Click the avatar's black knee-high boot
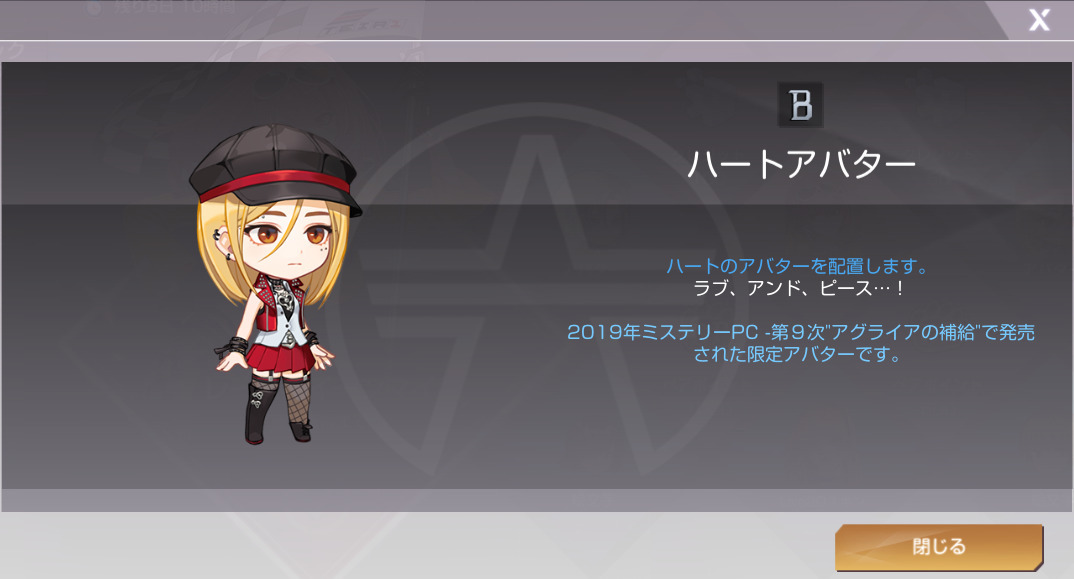 coord(260,411)
